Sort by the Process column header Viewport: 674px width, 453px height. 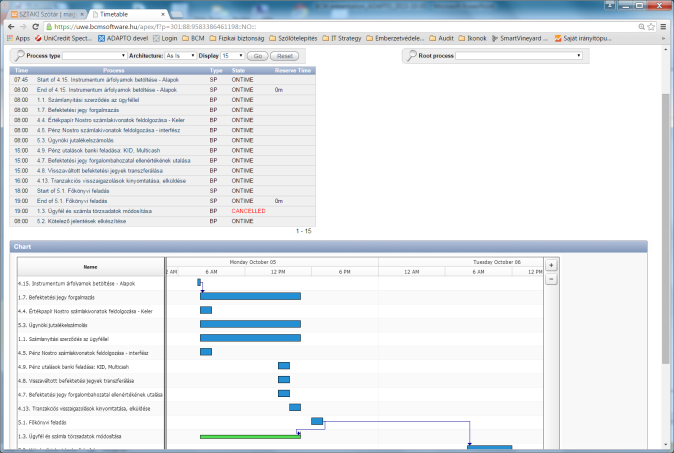(x=113, y=70)
